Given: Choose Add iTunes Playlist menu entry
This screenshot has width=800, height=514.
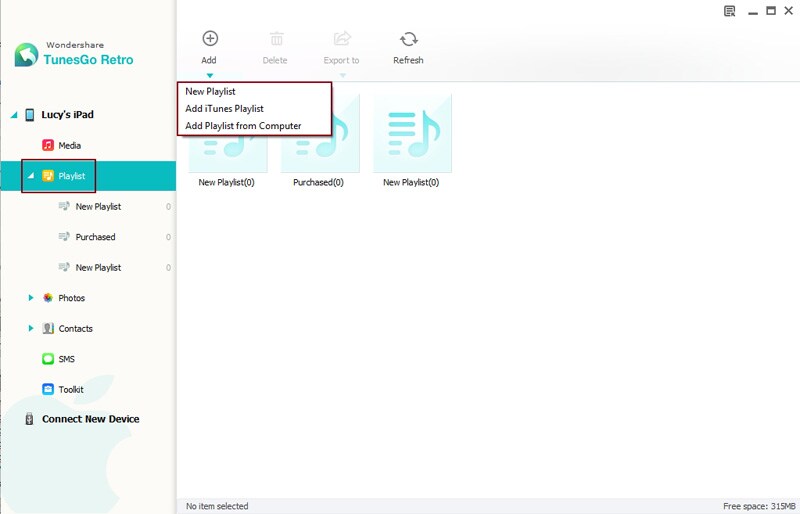Looking at the screenshot, I should coord(224,108).
